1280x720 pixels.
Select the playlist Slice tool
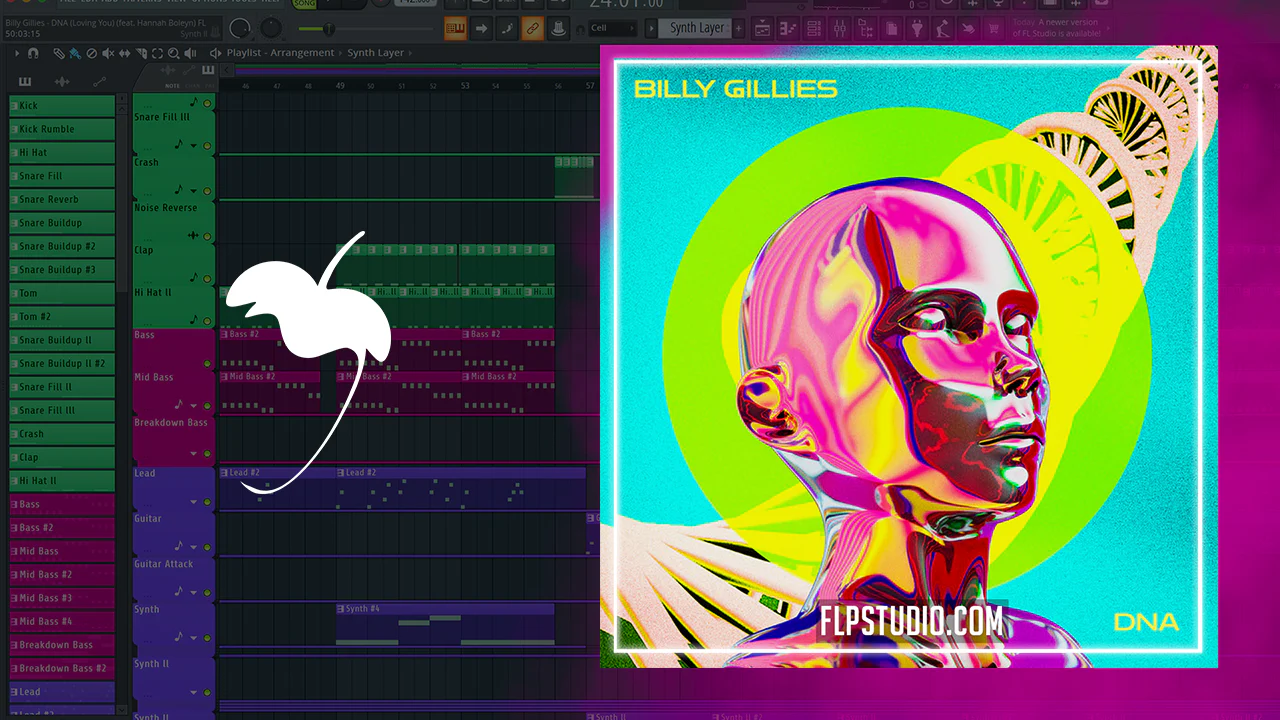click(x=141, y=53)
